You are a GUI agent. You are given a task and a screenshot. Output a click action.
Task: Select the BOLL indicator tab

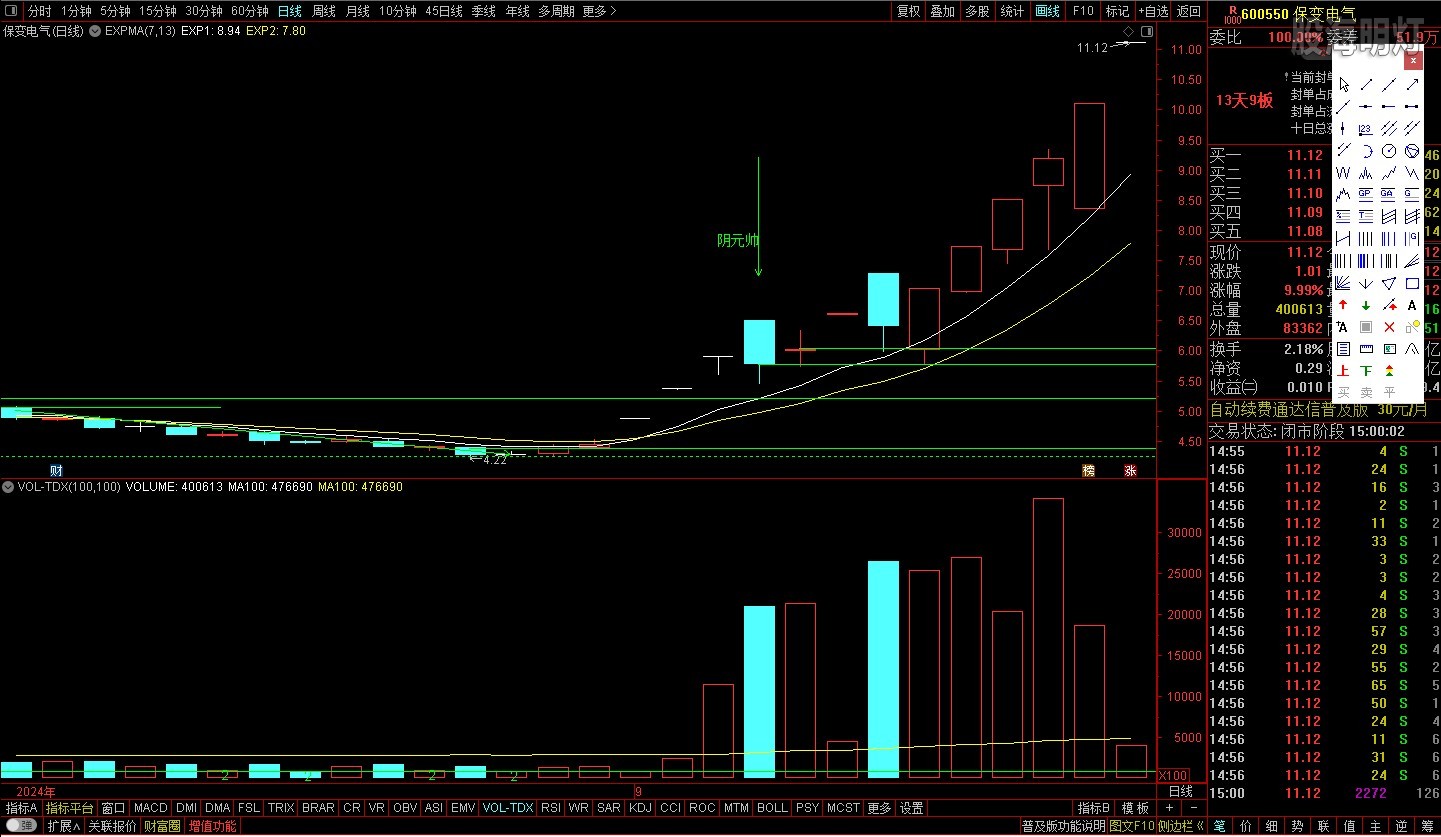point(772,808)
